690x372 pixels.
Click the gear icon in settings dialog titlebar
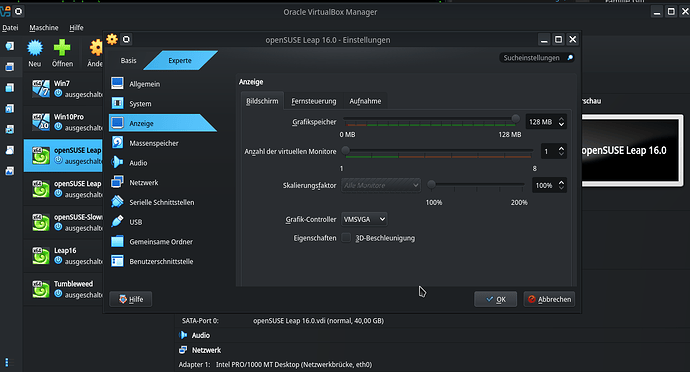[112, 39]
